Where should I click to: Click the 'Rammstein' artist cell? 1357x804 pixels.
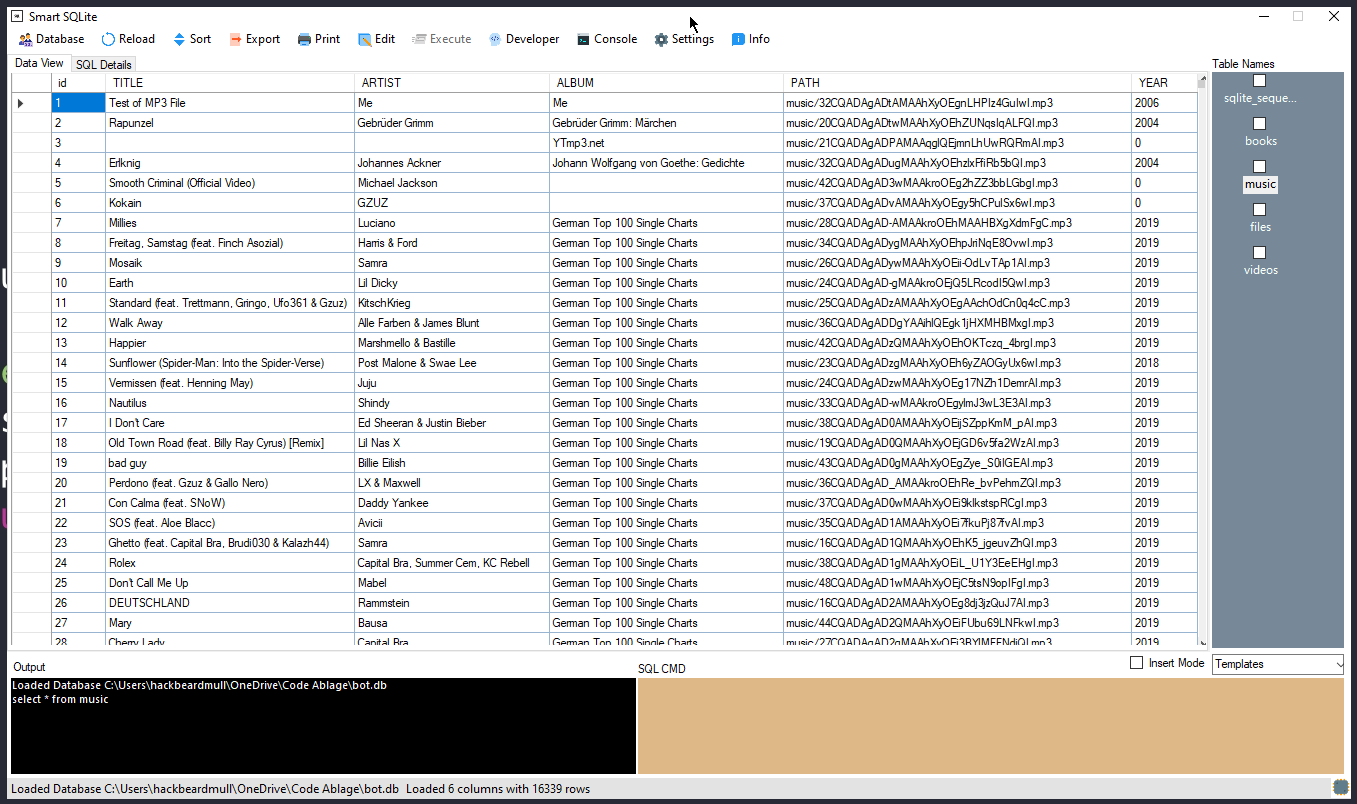click(x=452, y=603)
